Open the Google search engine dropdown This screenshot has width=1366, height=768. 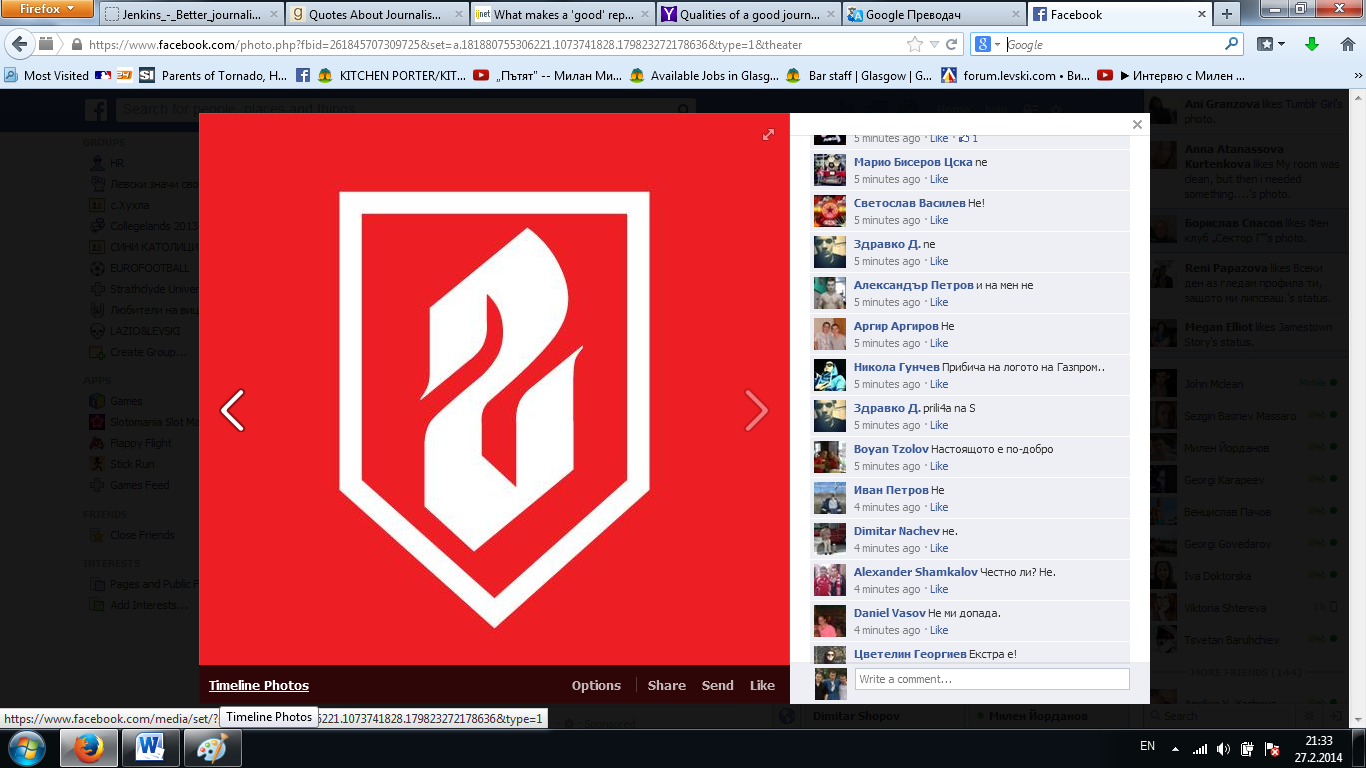pos(988,44)
